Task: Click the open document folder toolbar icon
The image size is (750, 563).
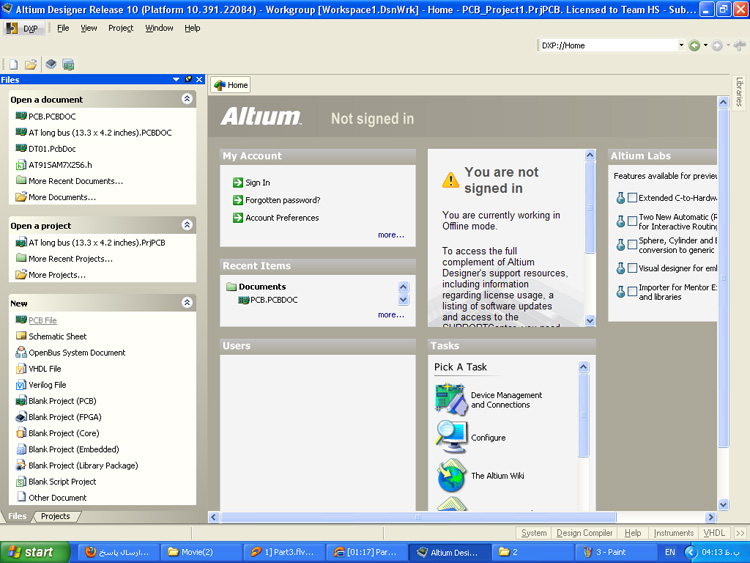Action: point(31,65)
